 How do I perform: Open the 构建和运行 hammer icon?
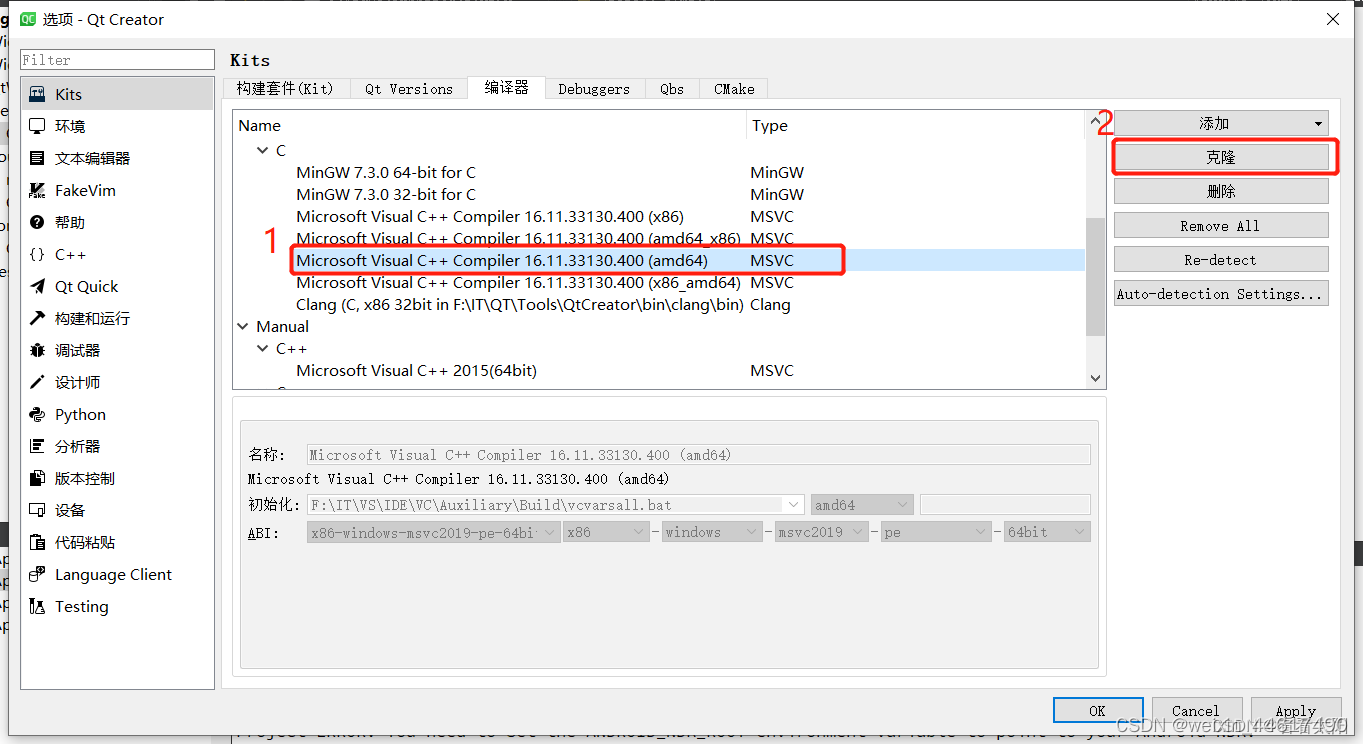37,318
